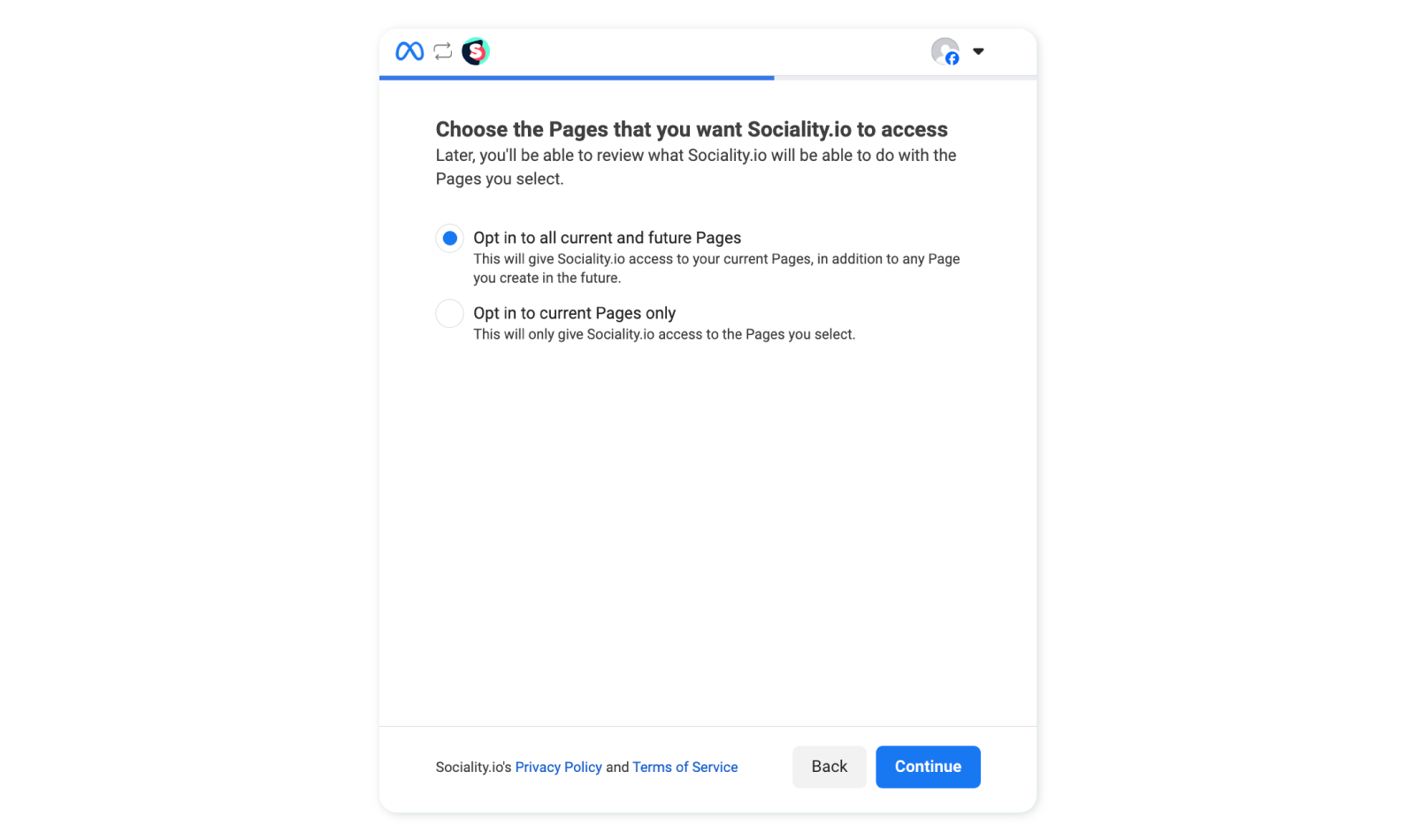Click the small Facebook badge on avatar

[952, 59]
